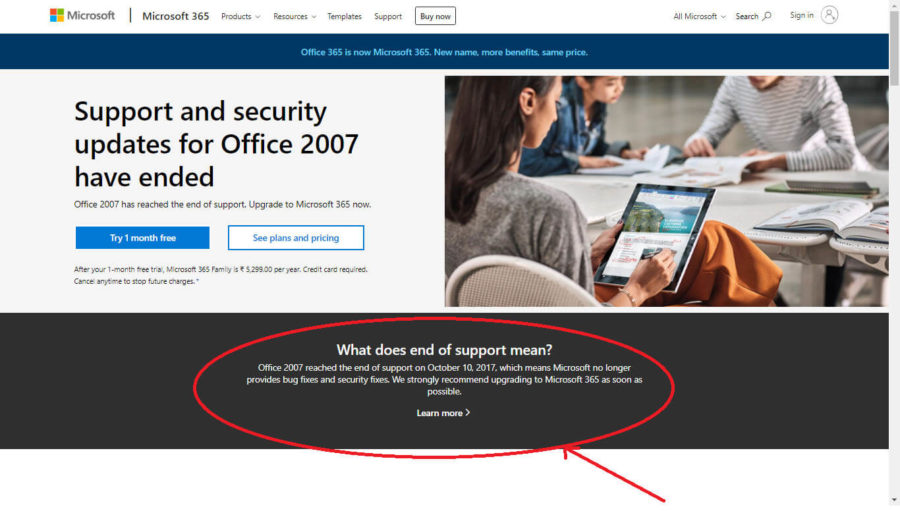Select See plans and pricing
900x511 pixels.
tap(296, 238)
